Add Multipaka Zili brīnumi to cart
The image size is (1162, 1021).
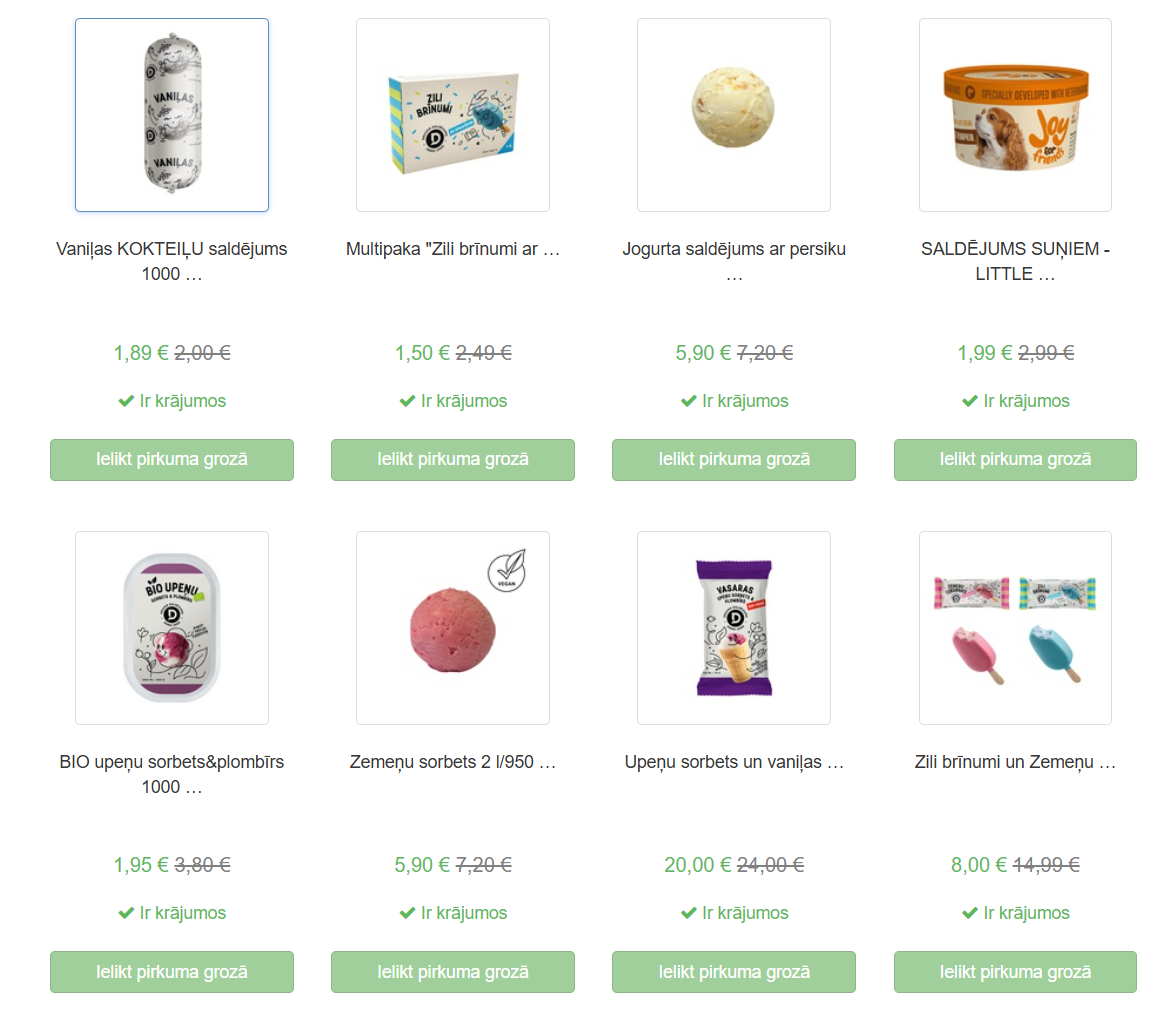pyautogui.click(x=453, y=459)
